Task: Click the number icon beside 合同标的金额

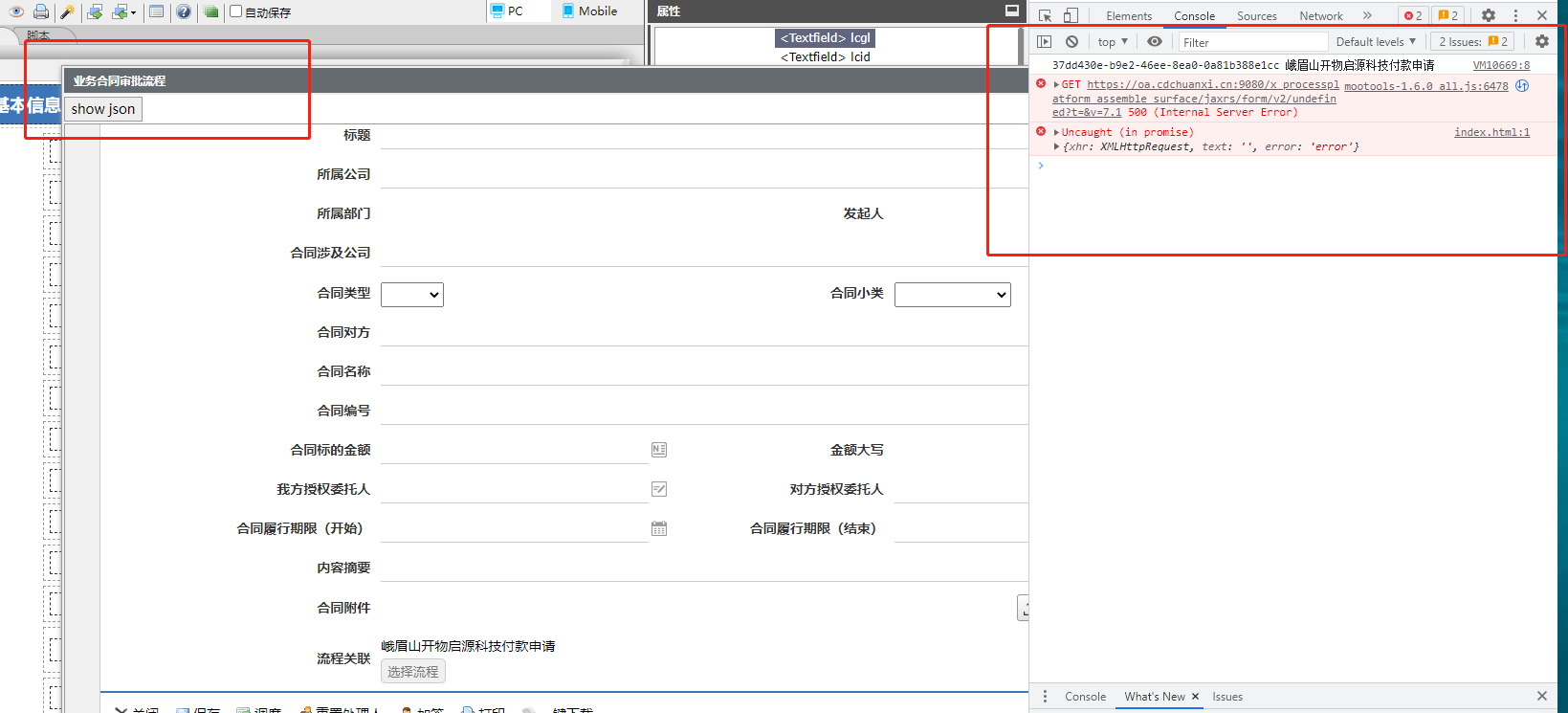Action: click(659, 450)
